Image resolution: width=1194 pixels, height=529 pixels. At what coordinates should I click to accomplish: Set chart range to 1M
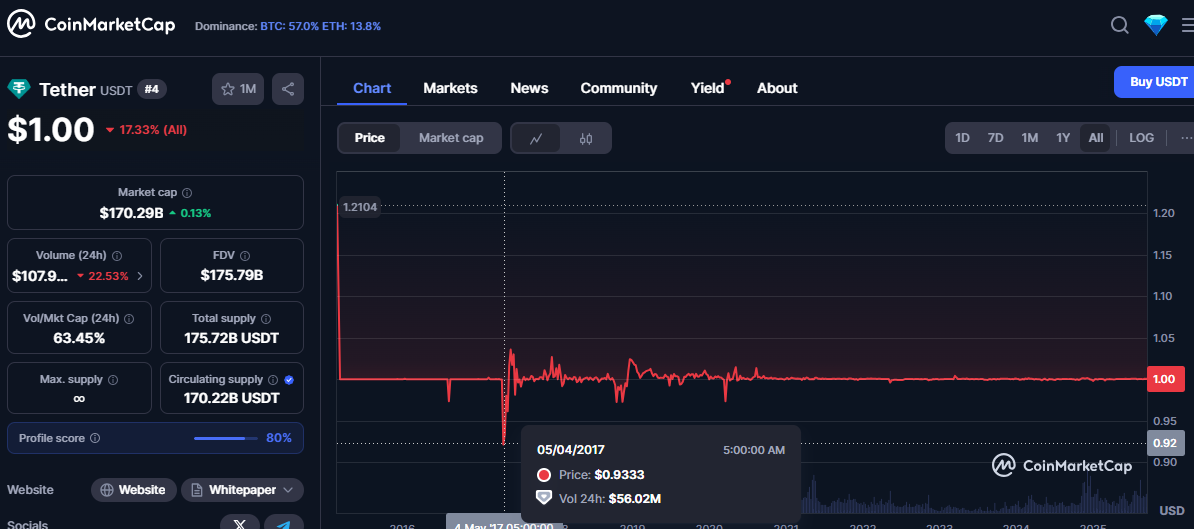click(x=1030, y=138)
